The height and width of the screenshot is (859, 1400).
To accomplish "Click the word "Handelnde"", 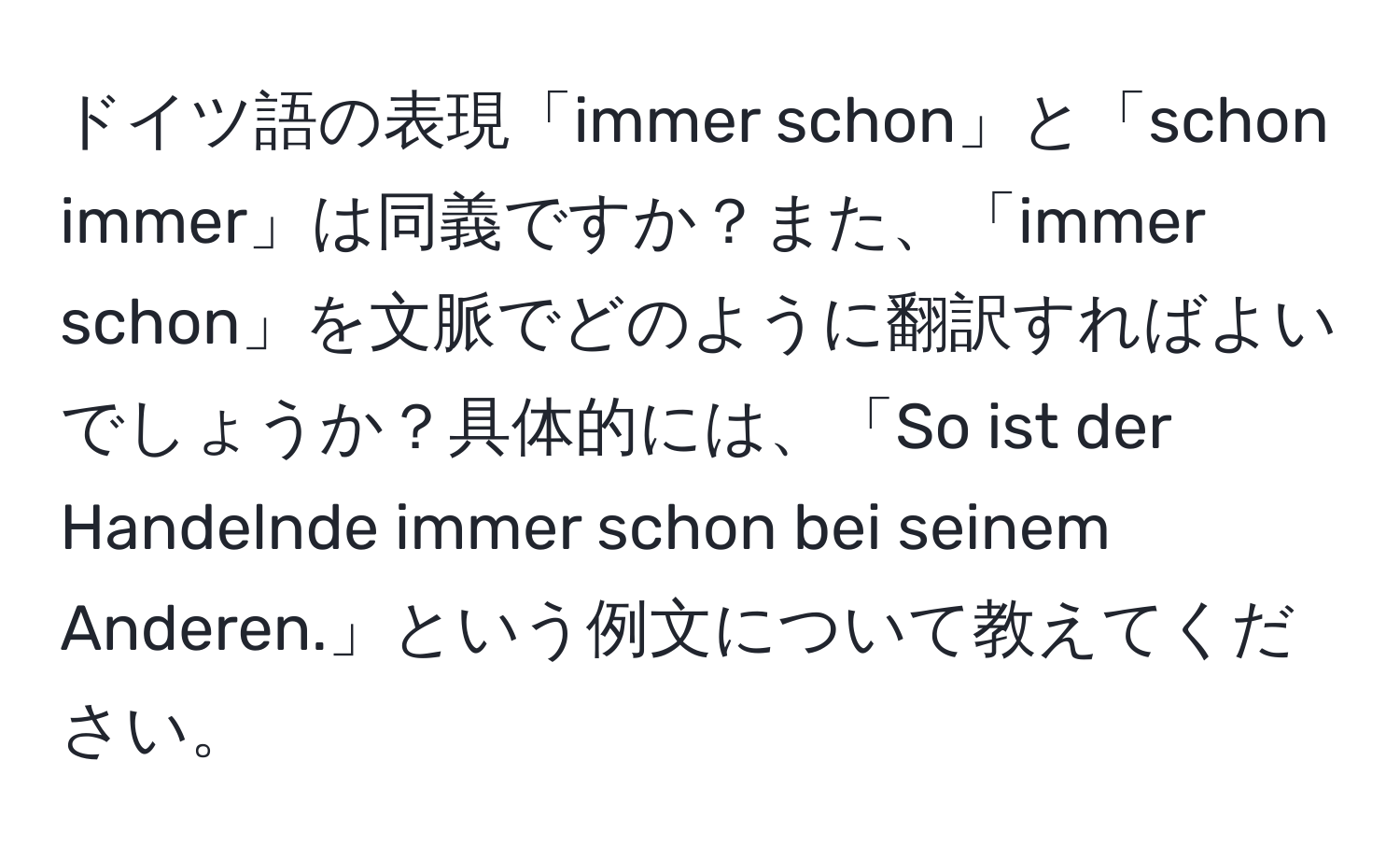I will [x=220, y=530].
